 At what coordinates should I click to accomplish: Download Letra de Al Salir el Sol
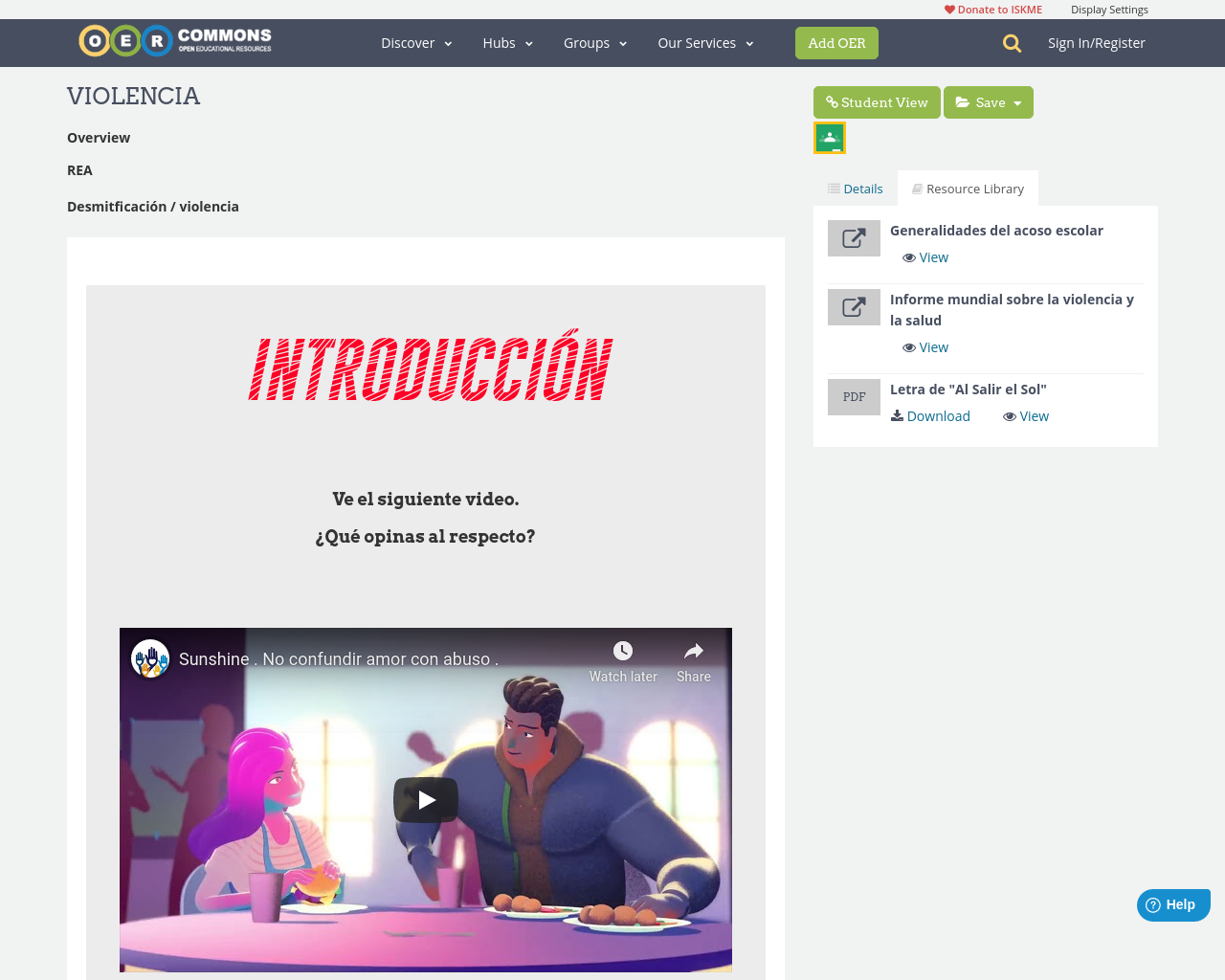930,415
